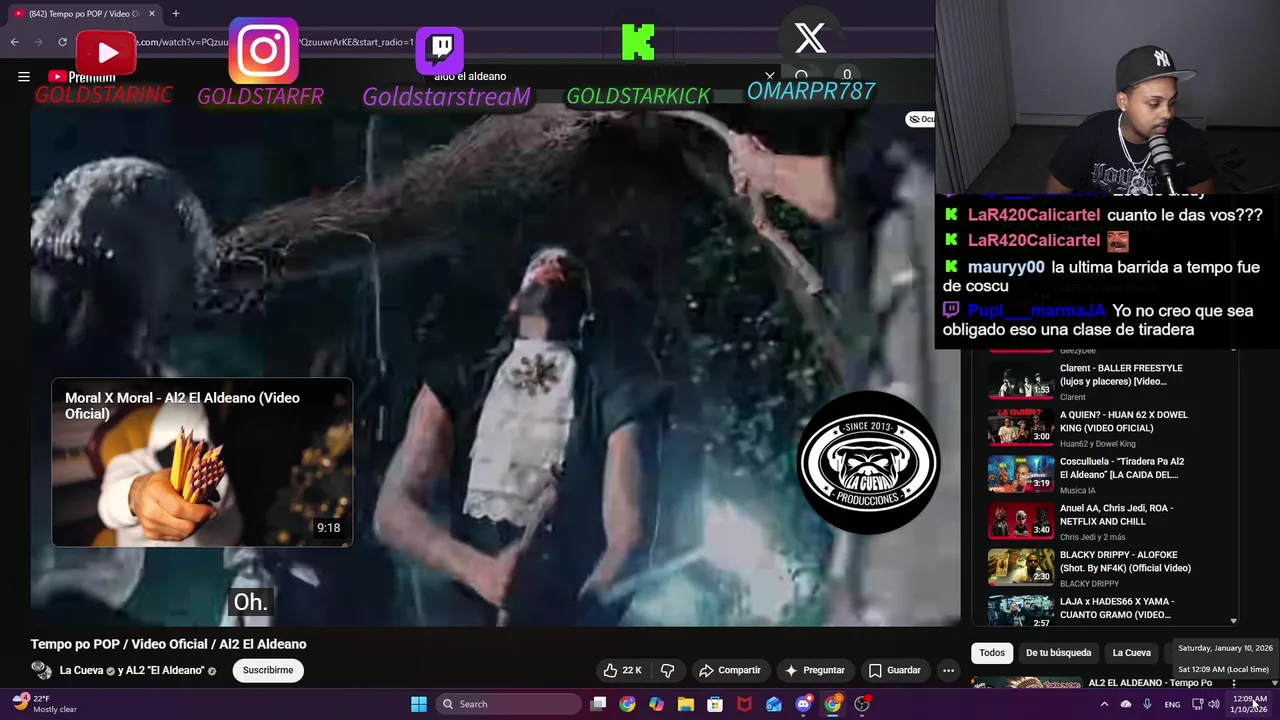This screenshot has height=720, width=1280.
Task: Open the Windows Start menu
Action: pyautogui.click(x=419, y=704)
